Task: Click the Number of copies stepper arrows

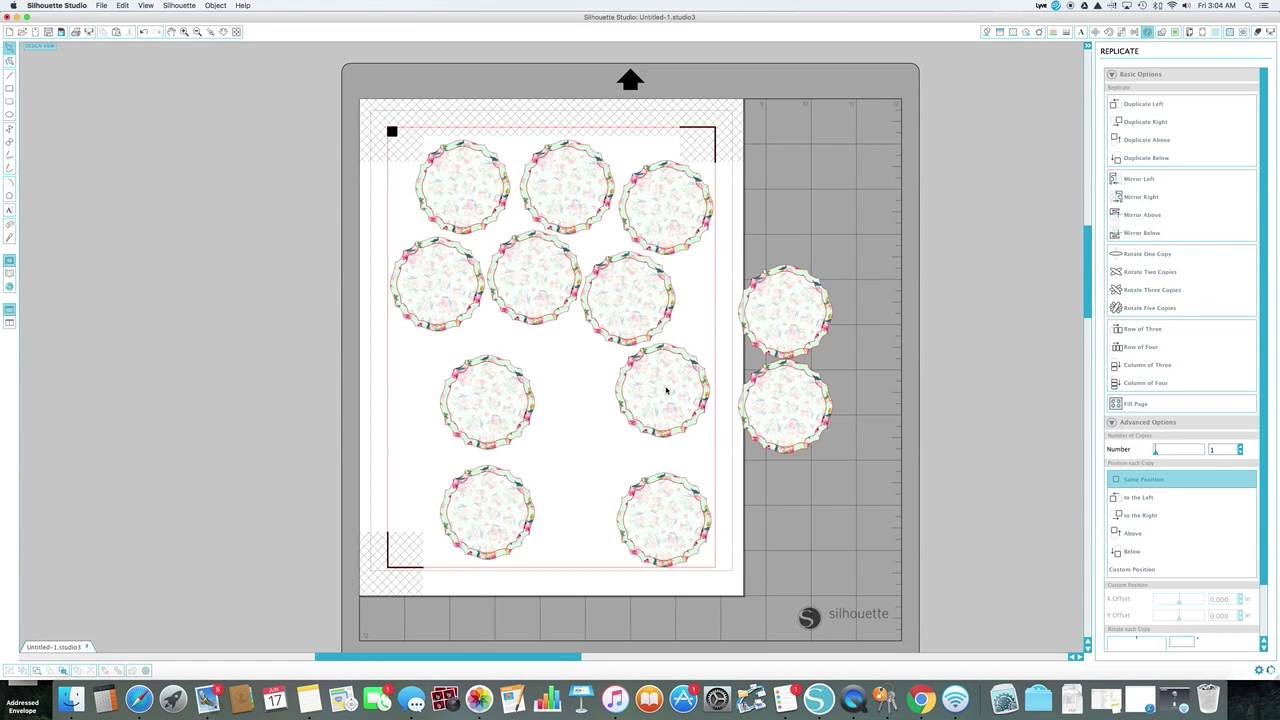Action: click(x=1240, y=449)
